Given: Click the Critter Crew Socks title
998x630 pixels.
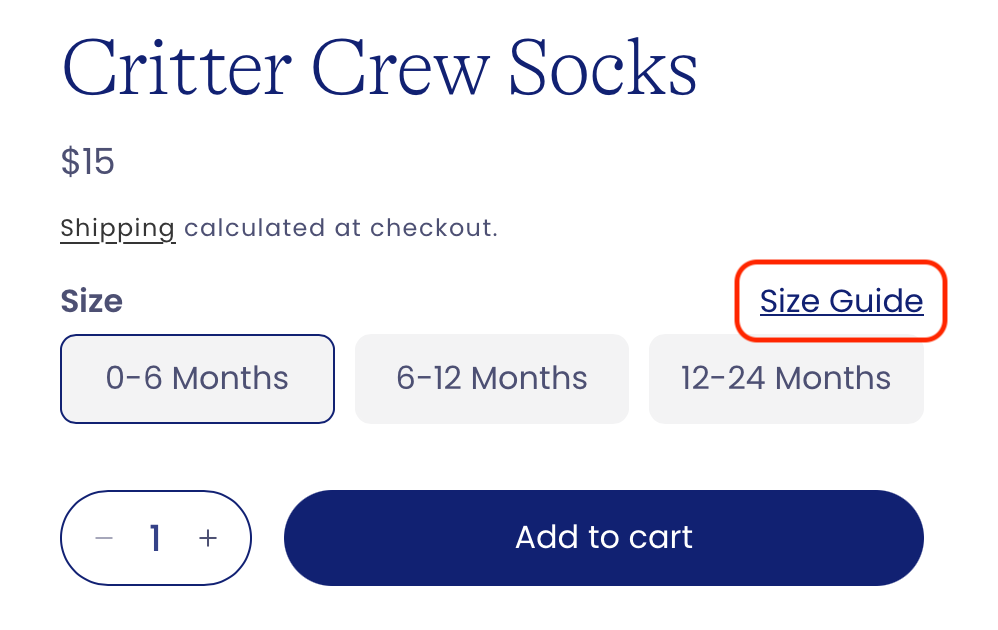Looking at the screenshot, I should pos(380,68).
